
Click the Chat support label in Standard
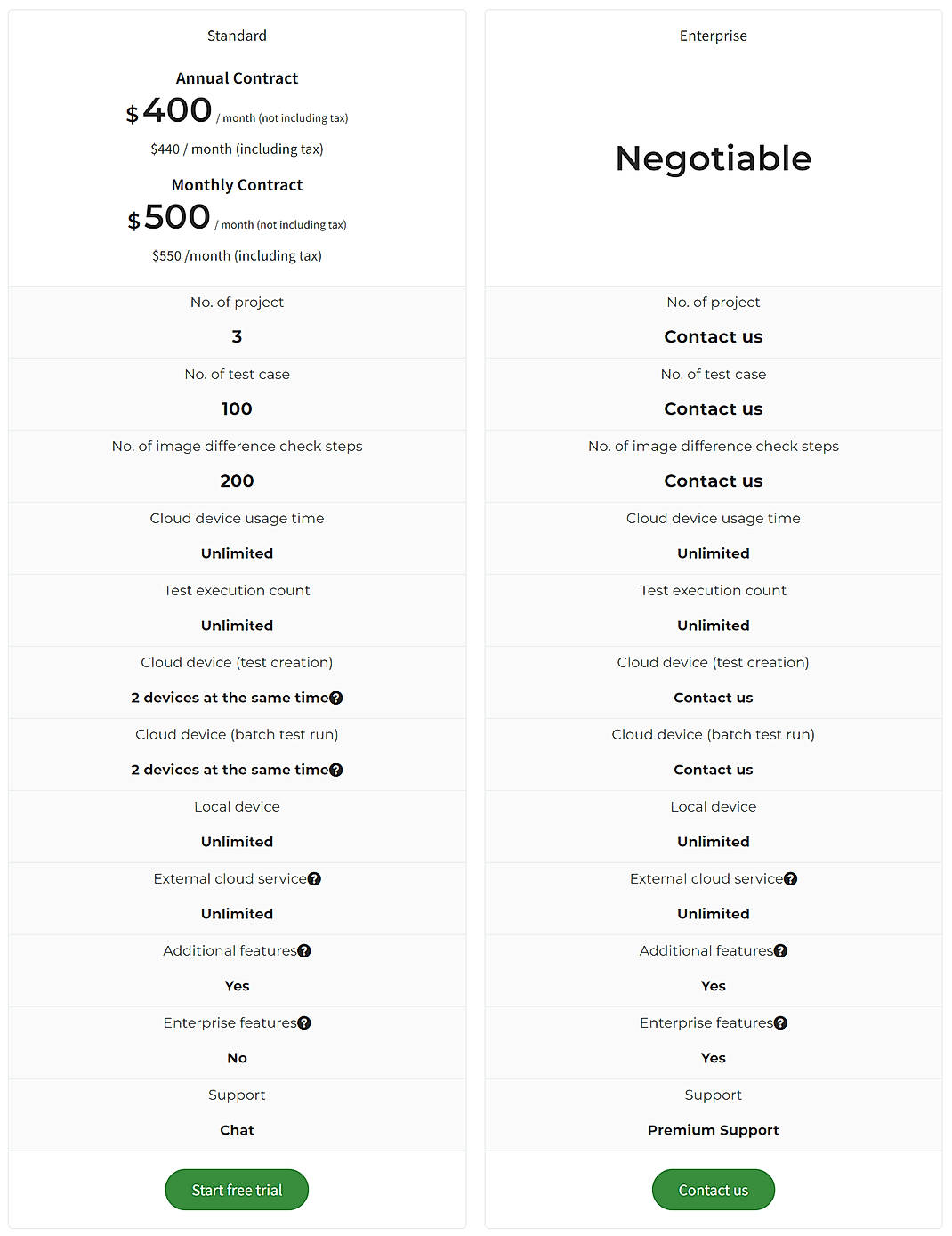pos(237,1129)
